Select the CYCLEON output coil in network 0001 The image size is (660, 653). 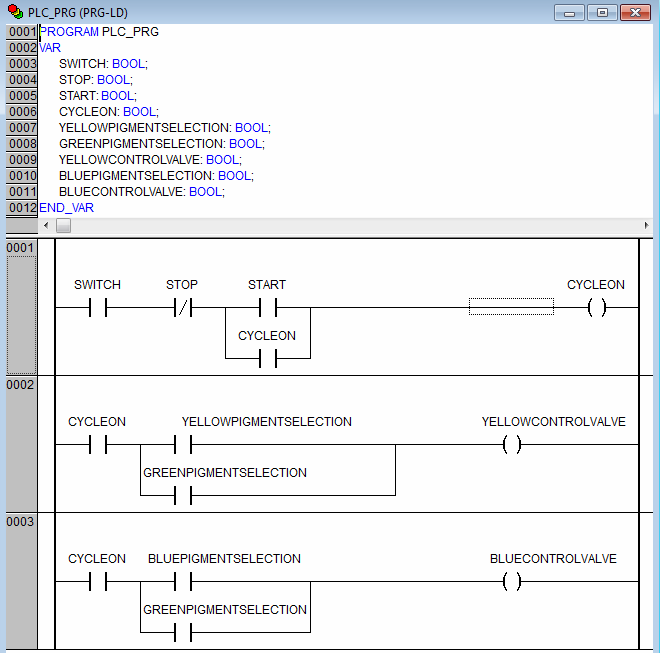click(596, 307)
